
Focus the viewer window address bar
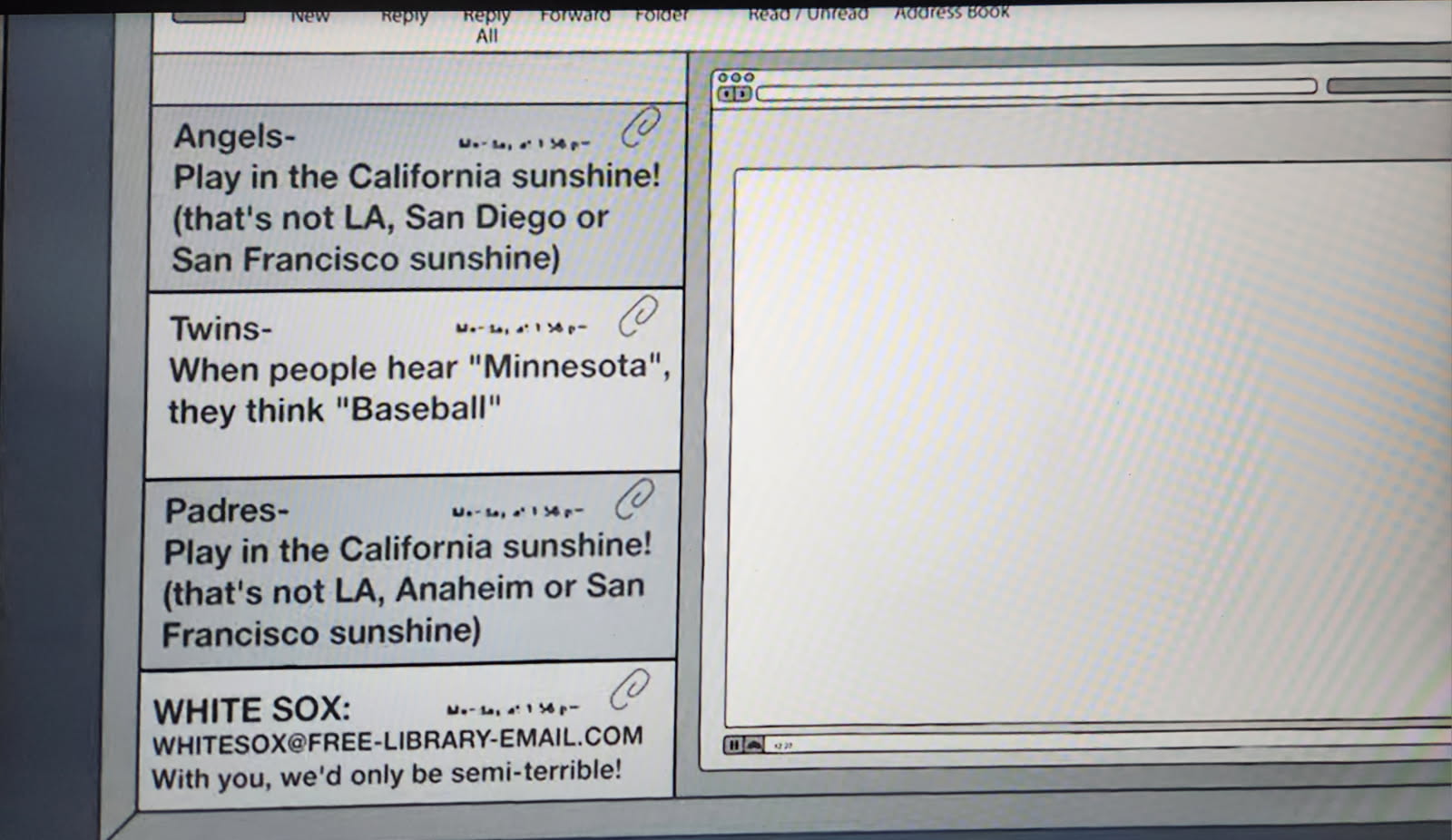coord(1036,89)
